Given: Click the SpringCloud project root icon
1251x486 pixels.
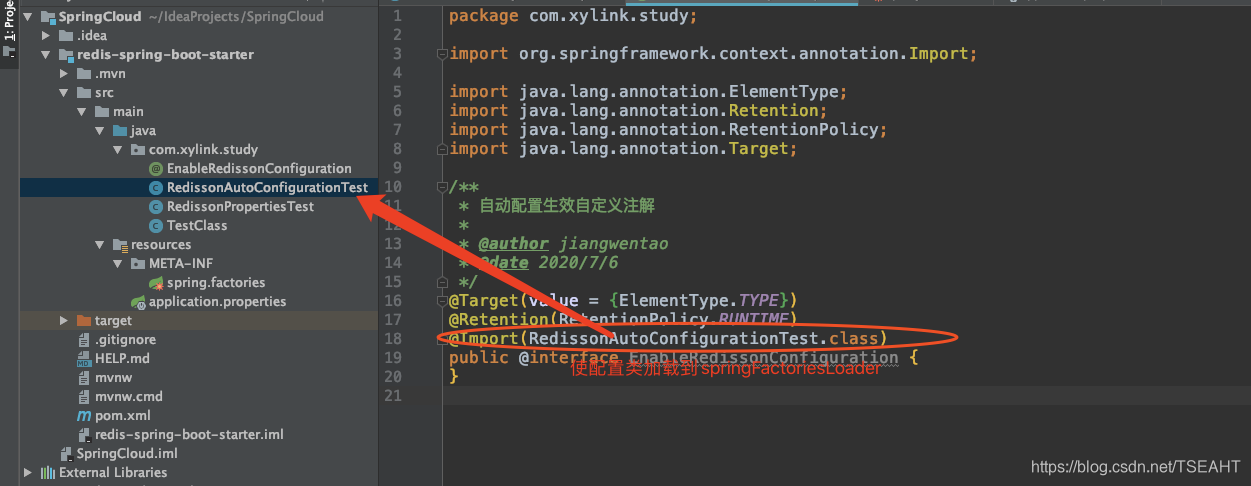Looking at the screenshot, I should tap(47, 17).
